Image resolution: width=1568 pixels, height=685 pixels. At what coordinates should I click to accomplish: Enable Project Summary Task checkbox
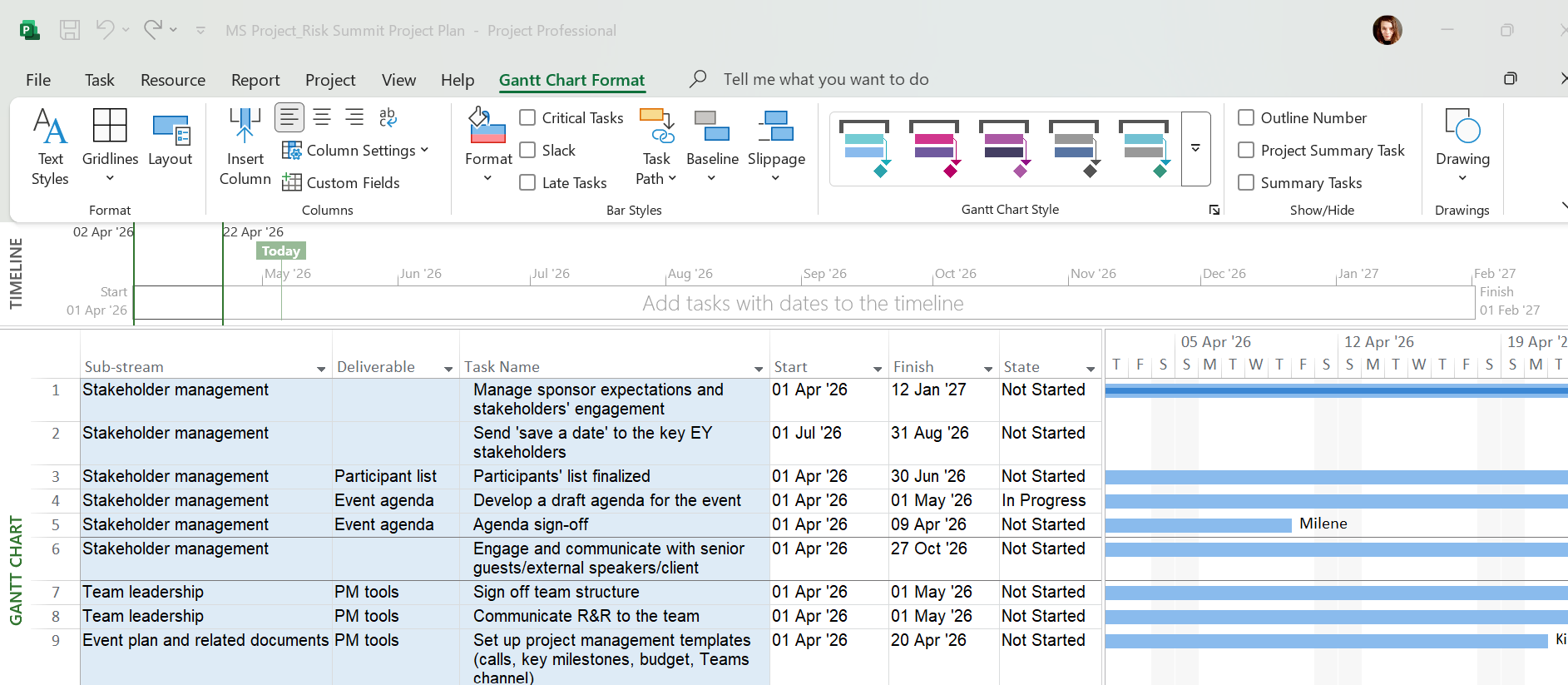[1246, 151]
